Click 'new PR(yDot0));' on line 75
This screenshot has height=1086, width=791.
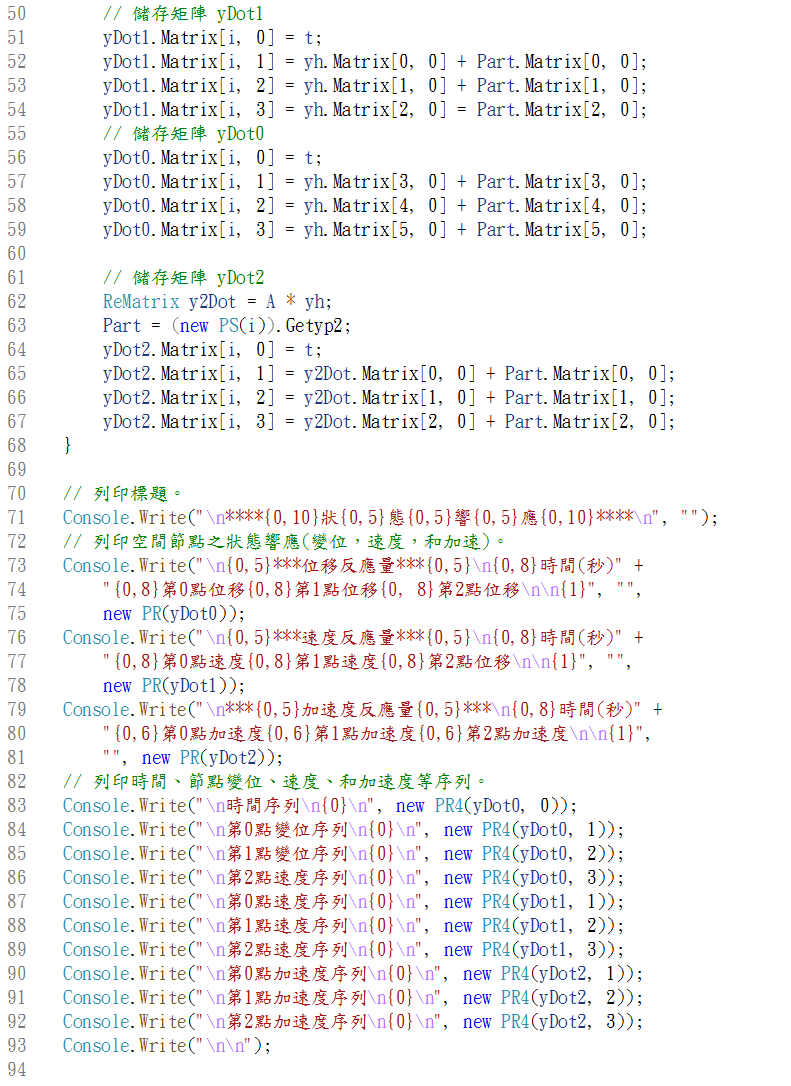174,614
